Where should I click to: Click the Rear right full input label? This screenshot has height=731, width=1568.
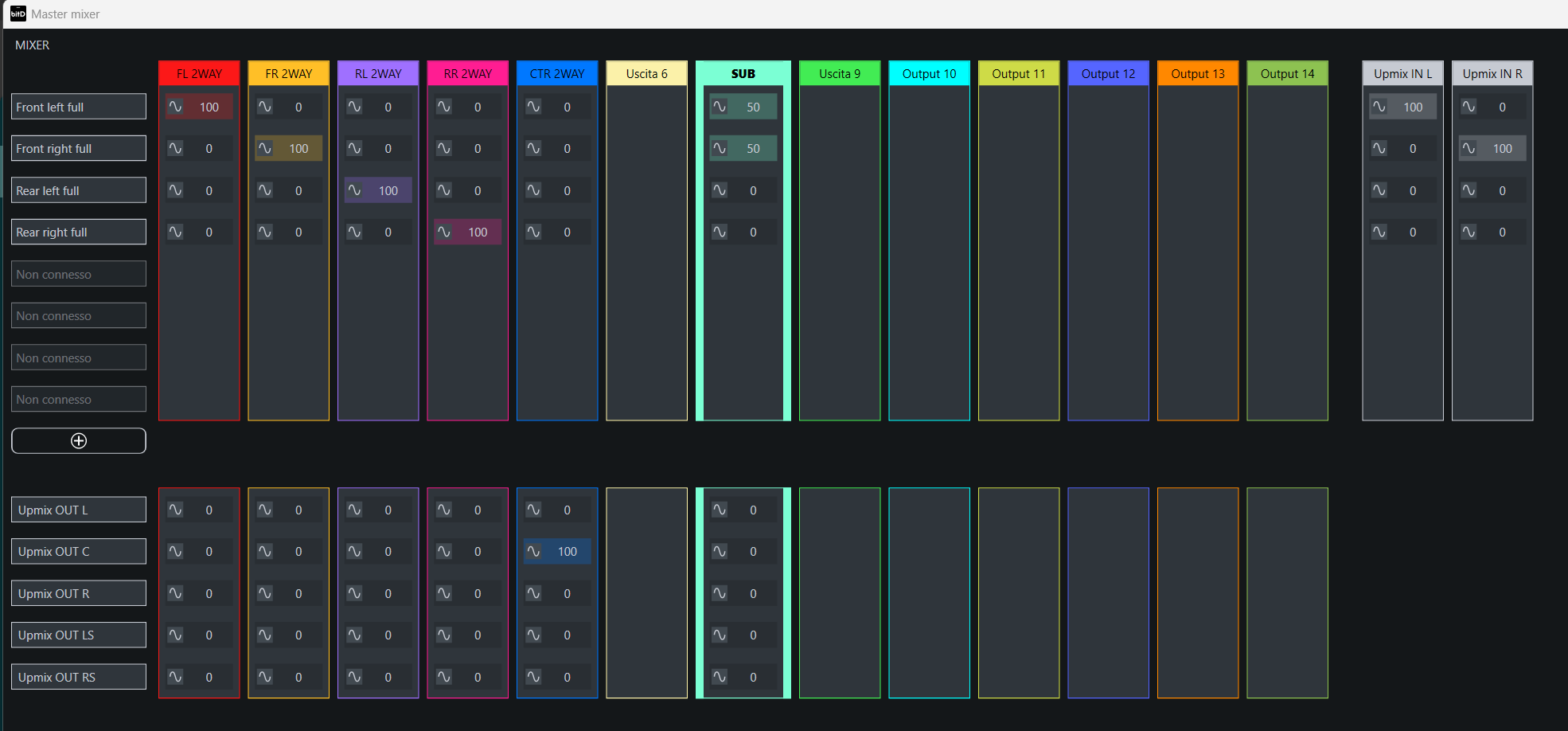pyautogui.click(x=79, y=232)
